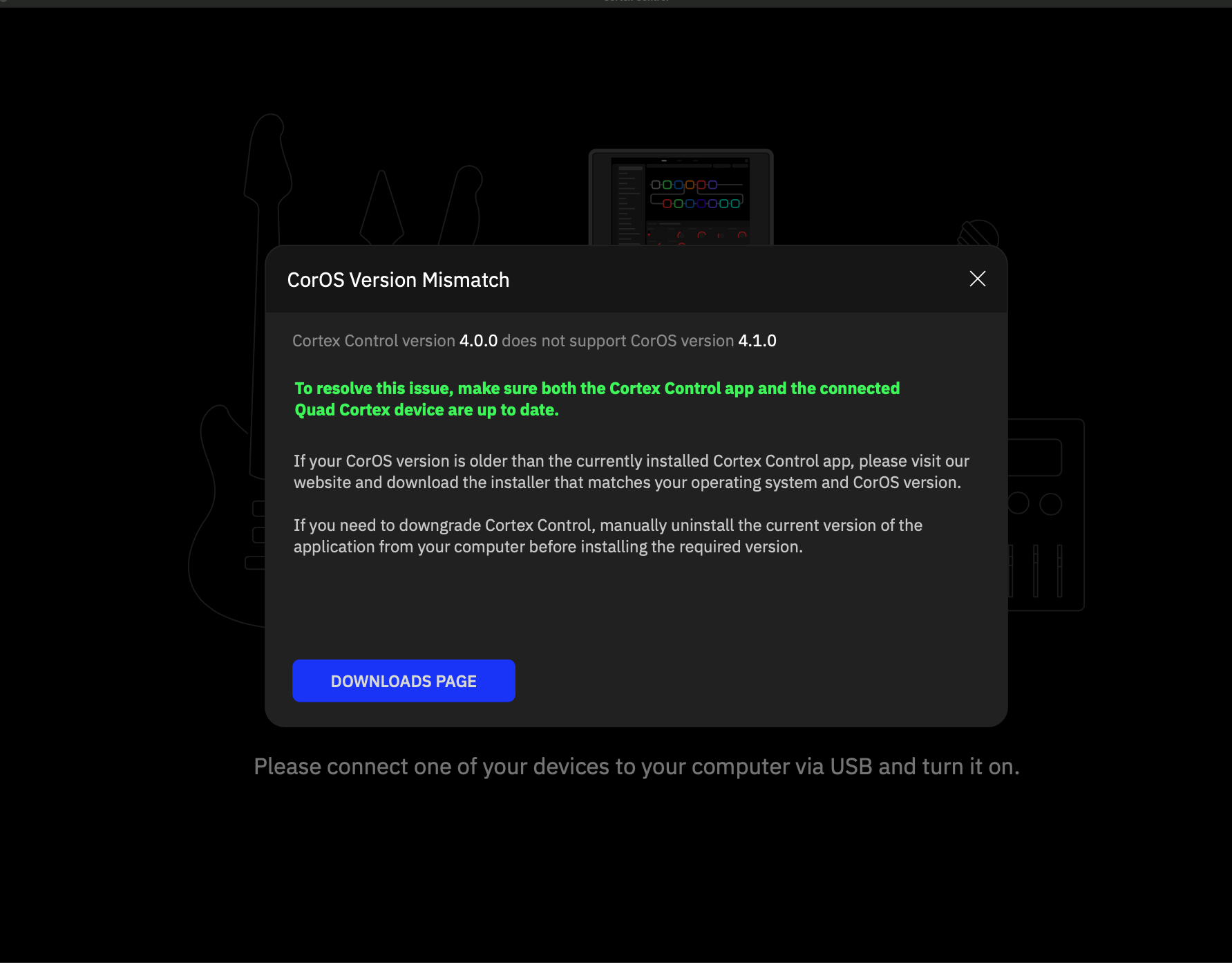Viewport: 1232px width, 963px height.
Task: Click the 'Please connect one of your devices' message
Action: 636,767
